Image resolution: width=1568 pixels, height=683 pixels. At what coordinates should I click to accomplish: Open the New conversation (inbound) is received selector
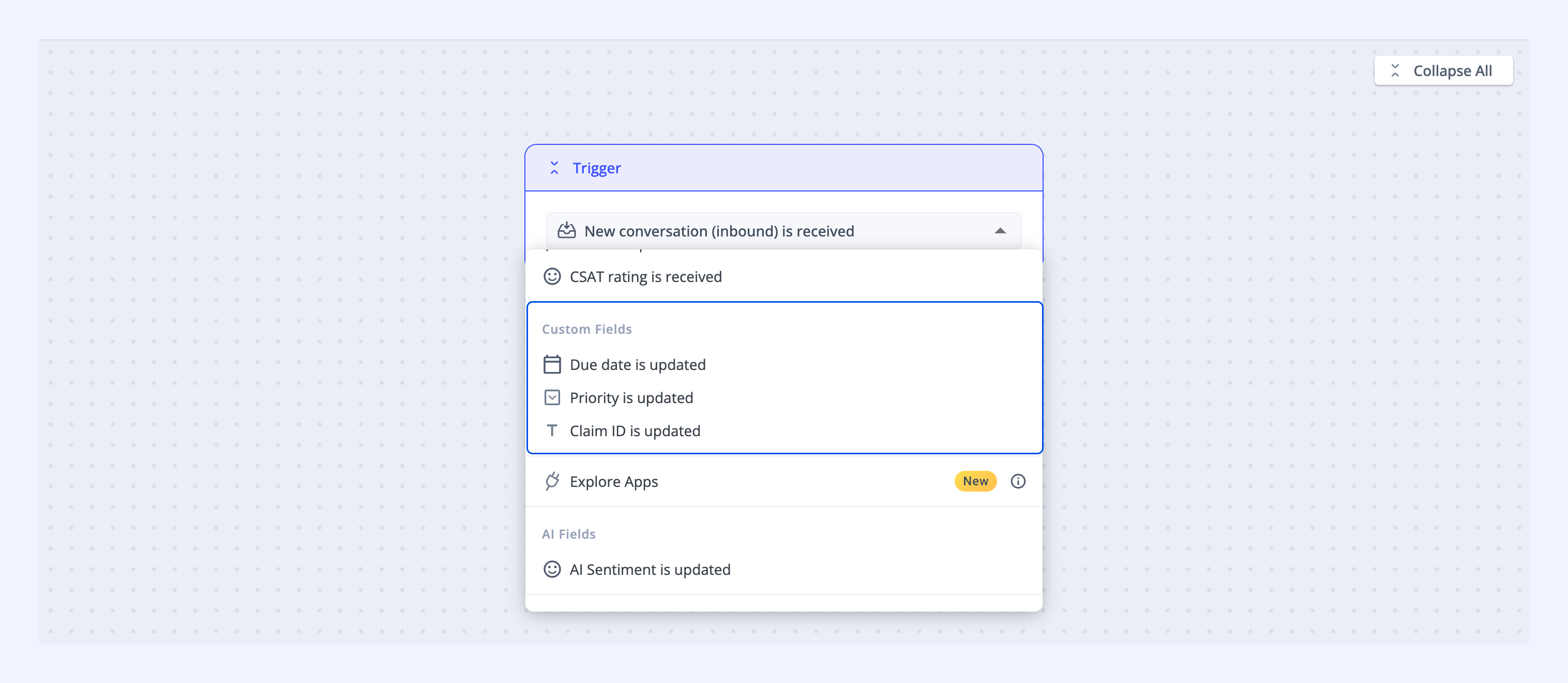coord(783,231)
